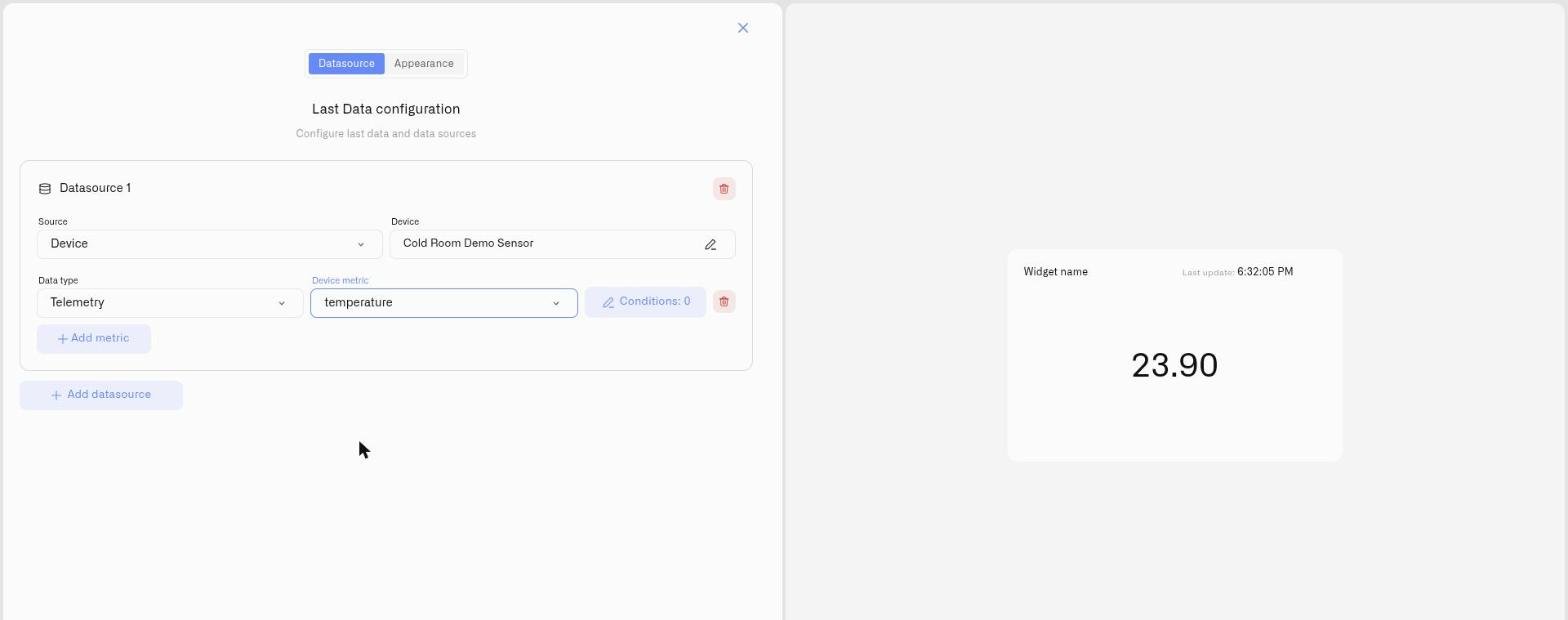Delete Datasource 1 with trash icon
This screenshot has width=1568, height=620.
(x=724, y=189)
